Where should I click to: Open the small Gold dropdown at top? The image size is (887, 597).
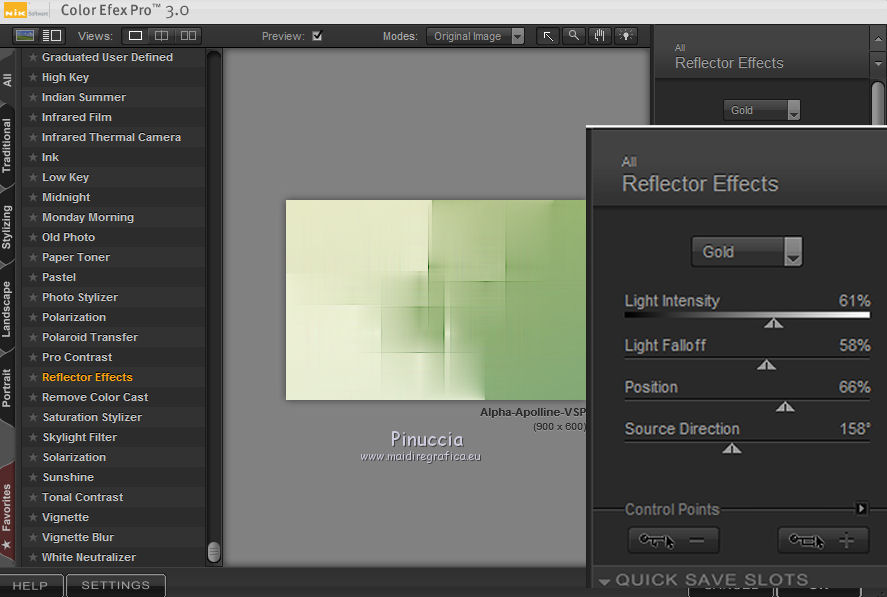(761, 110)
